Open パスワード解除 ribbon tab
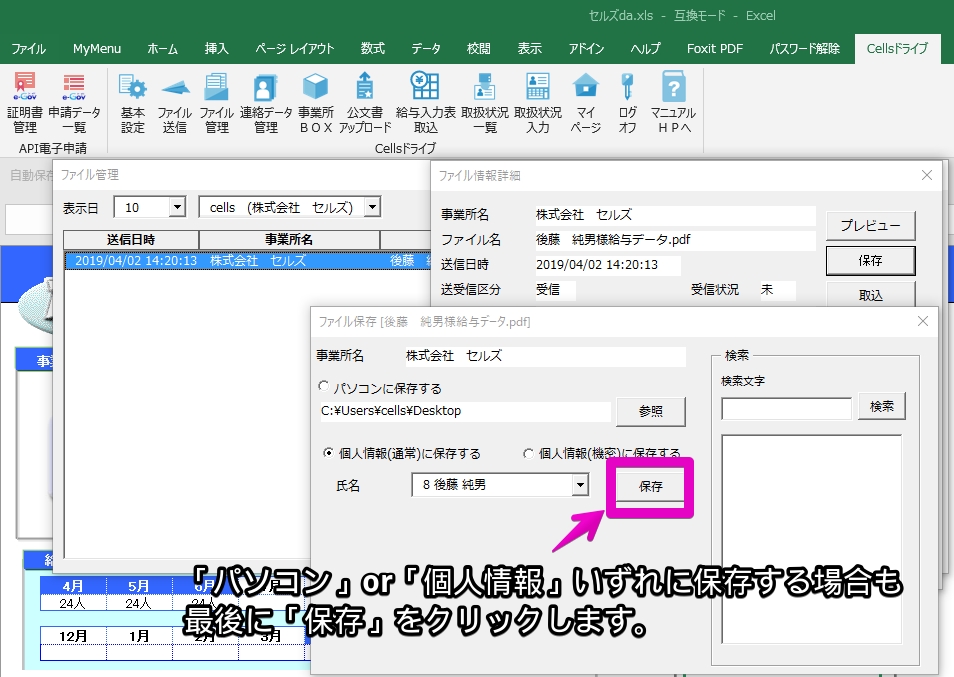The image size is (954, 677). (x=804, y=49)
